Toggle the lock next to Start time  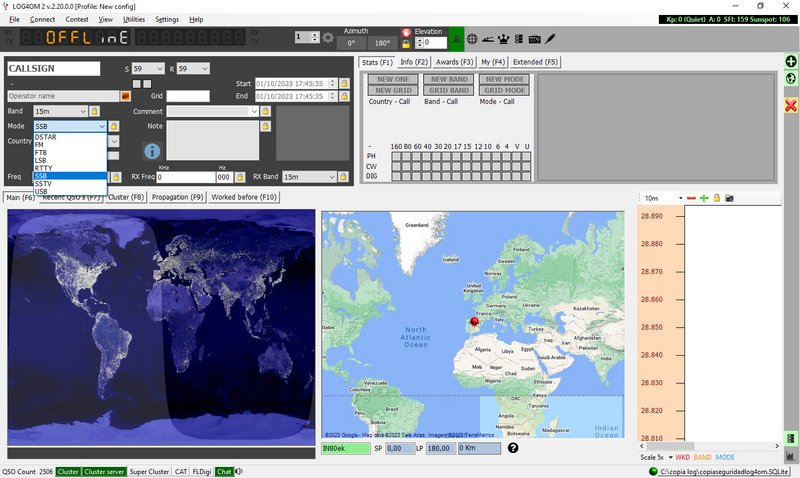(344, 83)
